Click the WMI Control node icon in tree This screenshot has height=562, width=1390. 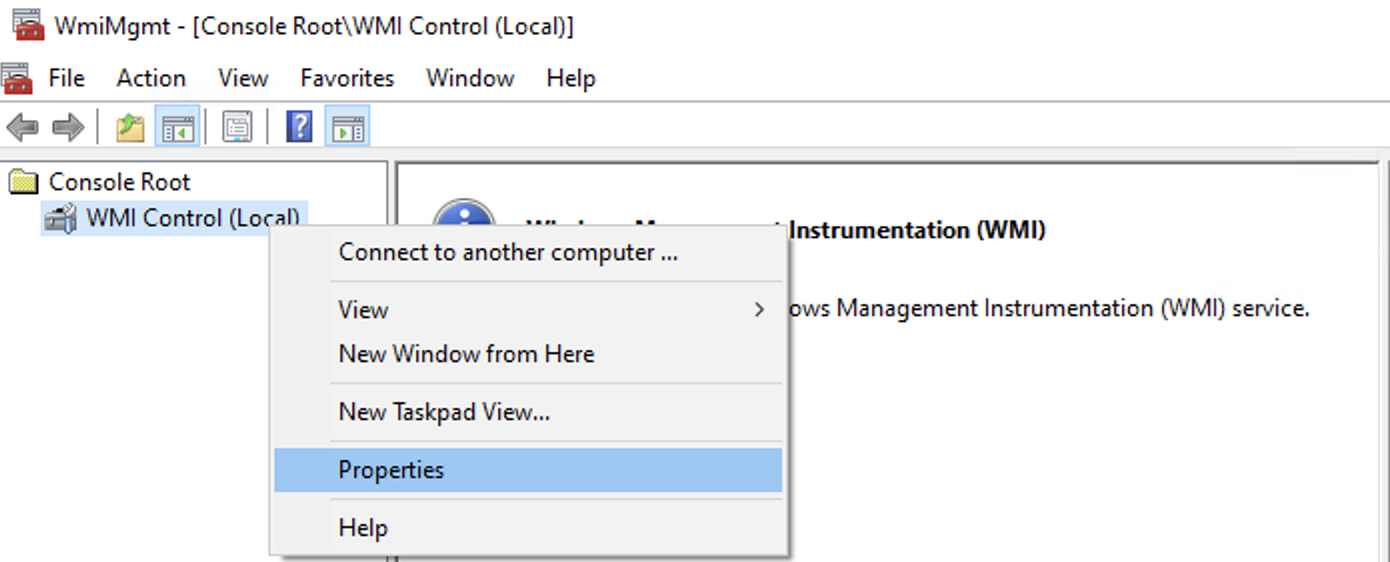tap(61, 218)
